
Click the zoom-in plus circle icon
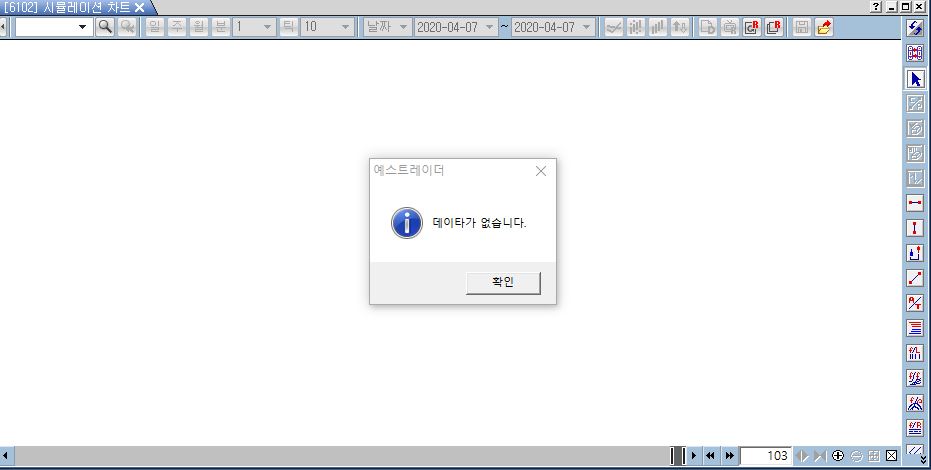pyautogui.click(x=838, y=456)
